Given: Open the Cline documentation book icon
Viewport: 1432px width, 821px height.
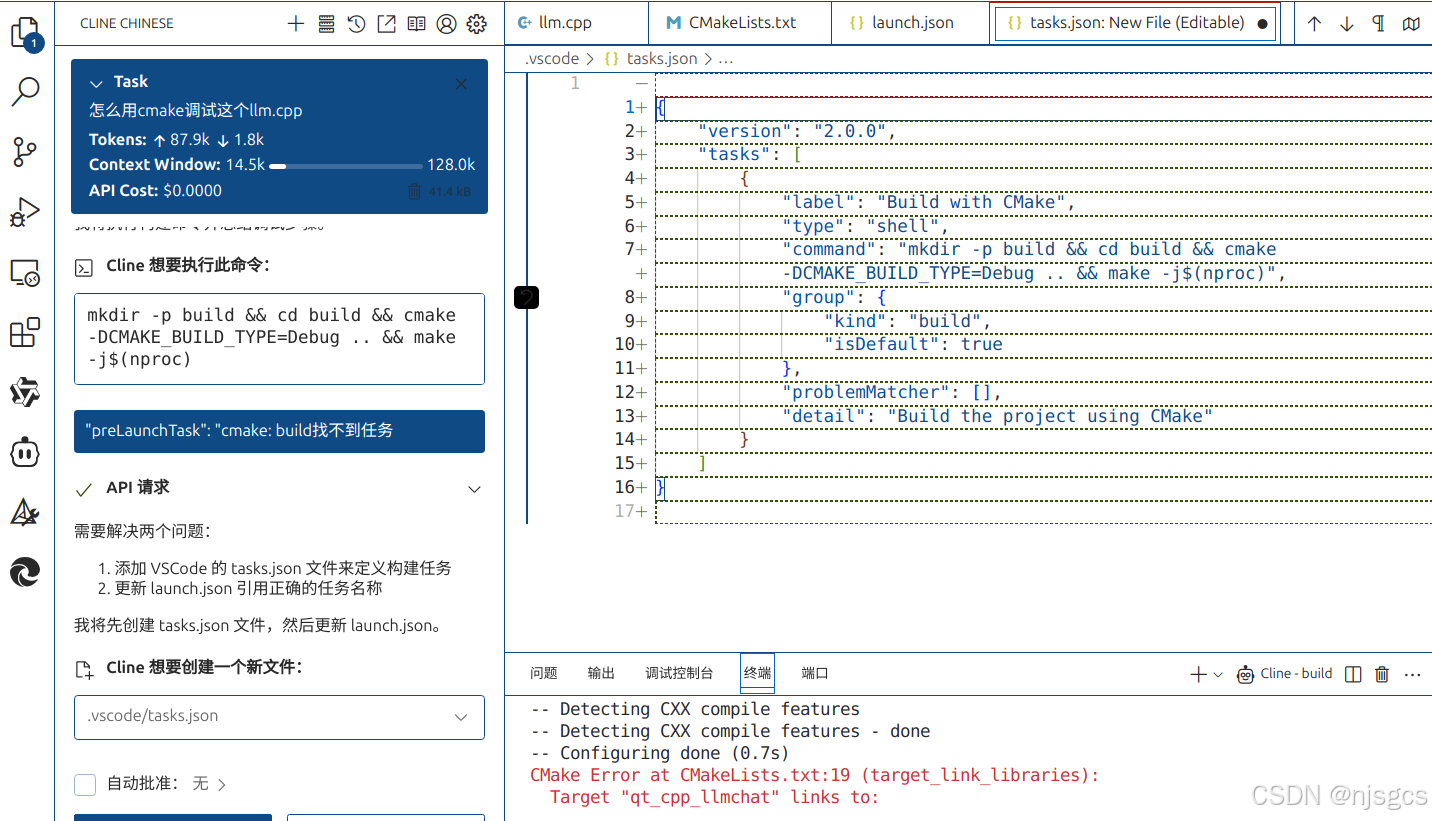Looking at the screenshot, I should point(416,23).
